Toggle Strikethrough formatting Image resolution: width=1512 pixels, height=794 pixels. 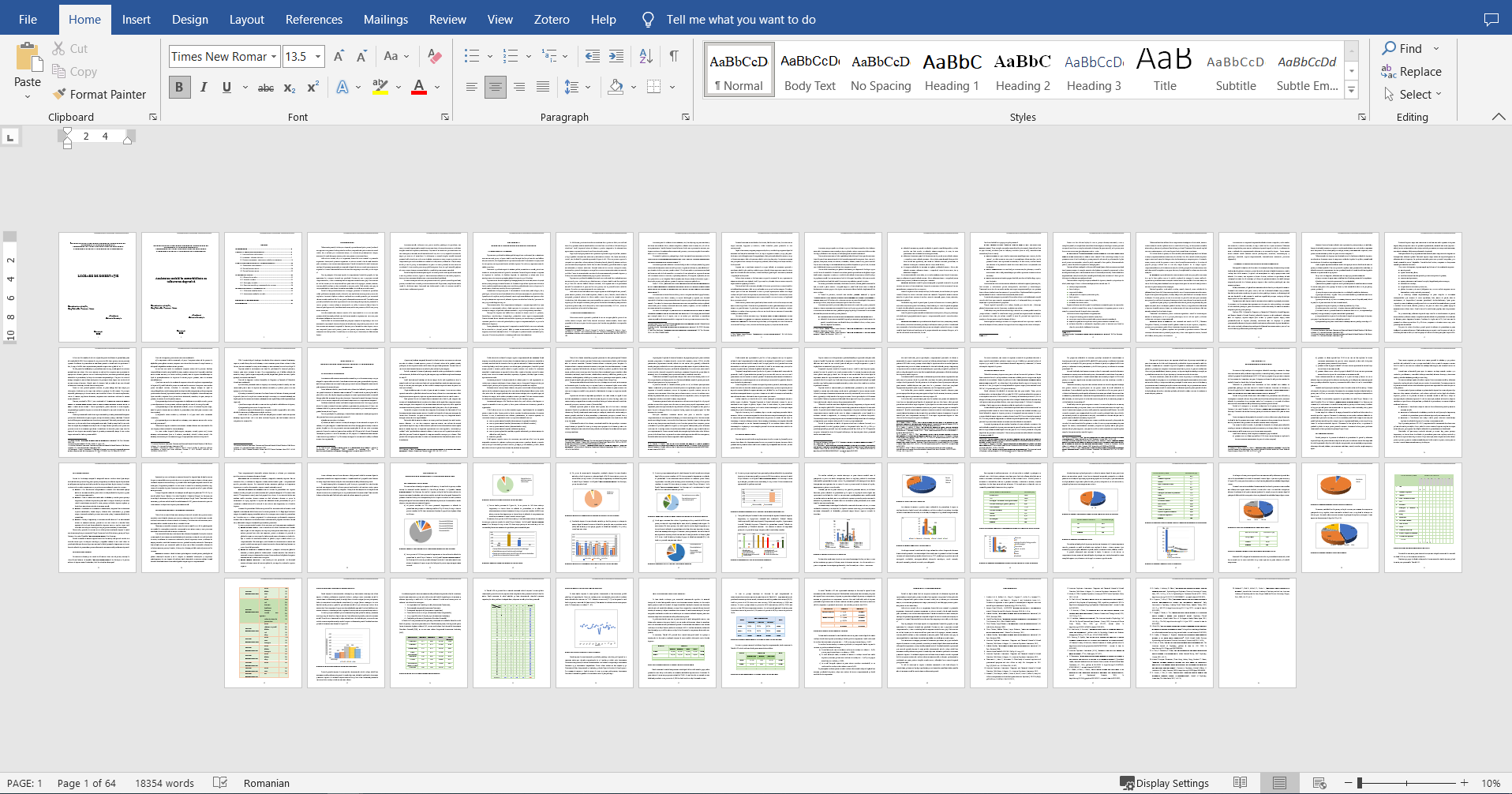pyautogui.click(x=266, y=87)
